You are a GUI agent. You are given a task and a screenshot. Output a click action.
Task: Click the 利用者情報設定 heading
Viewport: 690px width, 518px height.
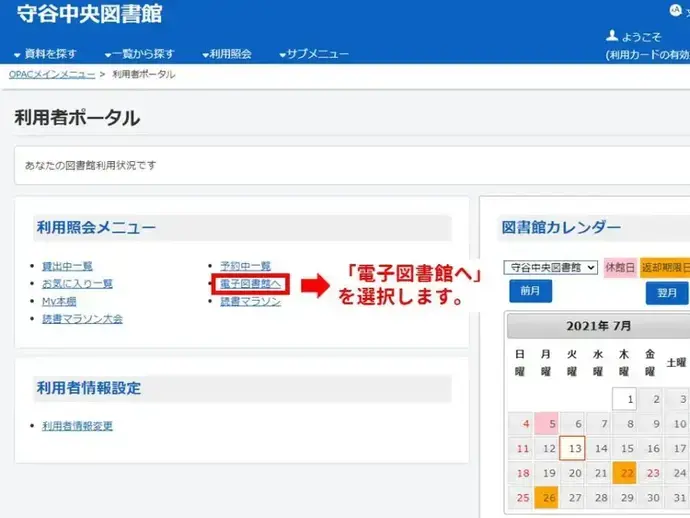click(x=88, y=388)
